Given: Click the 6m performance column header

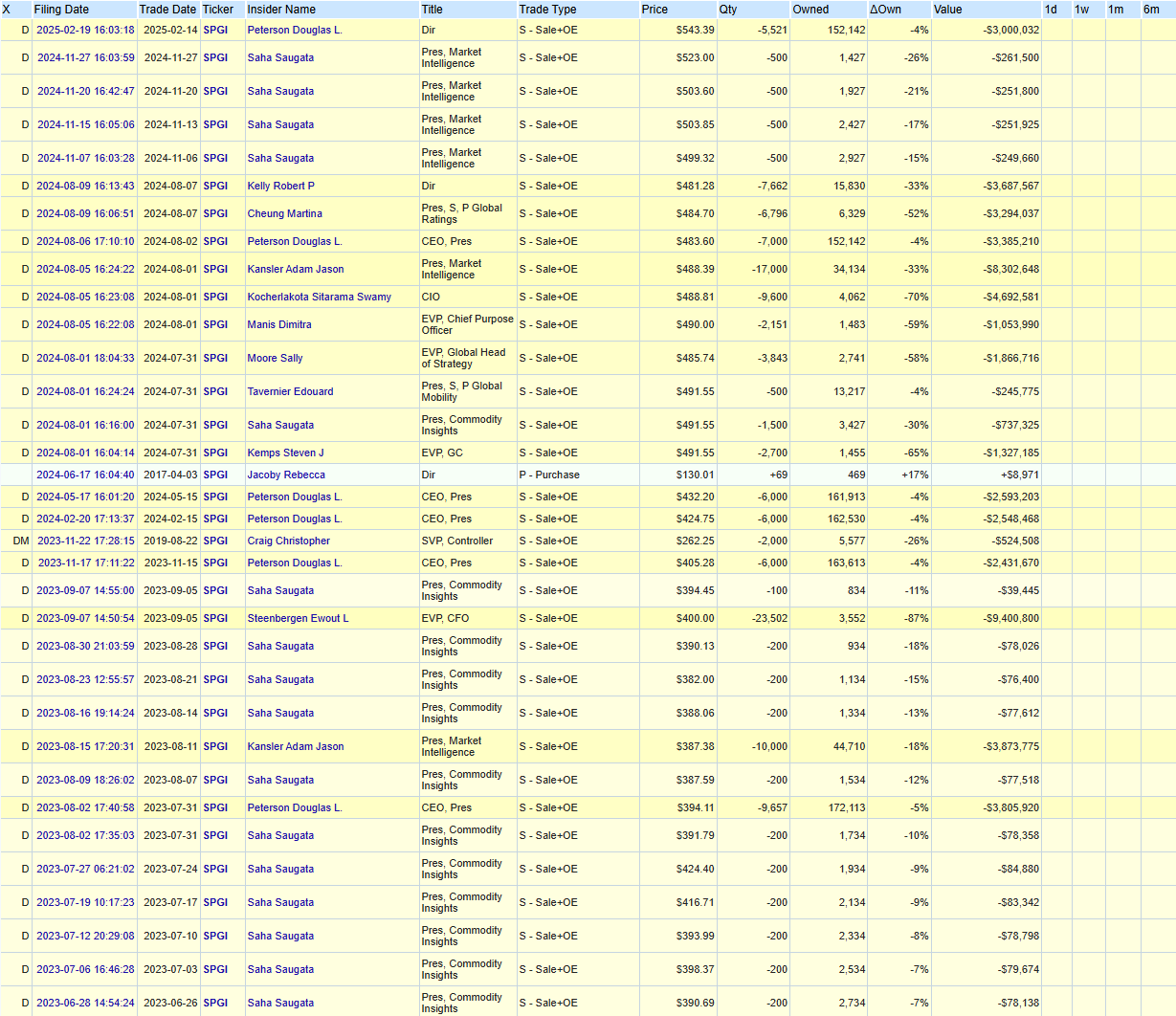Looking at the screenshot, I should point(1151,10).
